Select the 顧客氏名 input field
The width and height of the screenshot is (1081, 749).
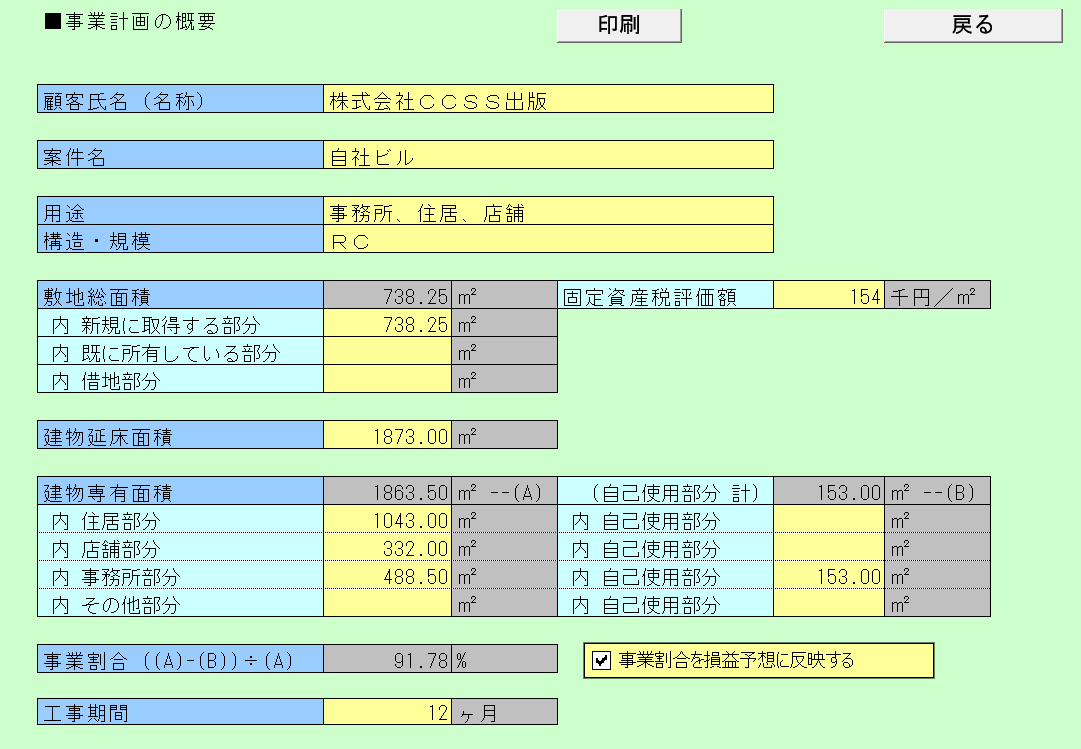point(548,99)
